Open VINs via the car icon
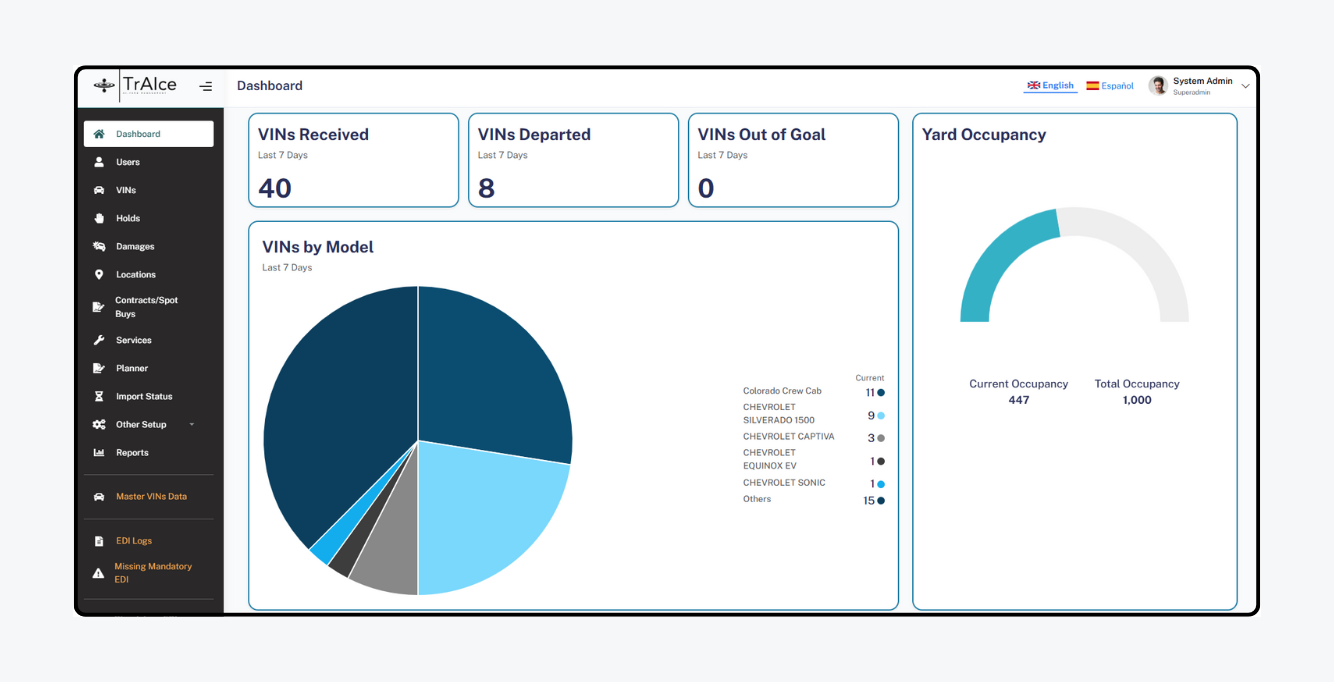This screenshot has height=682, width=1334. tap(99, 190)
